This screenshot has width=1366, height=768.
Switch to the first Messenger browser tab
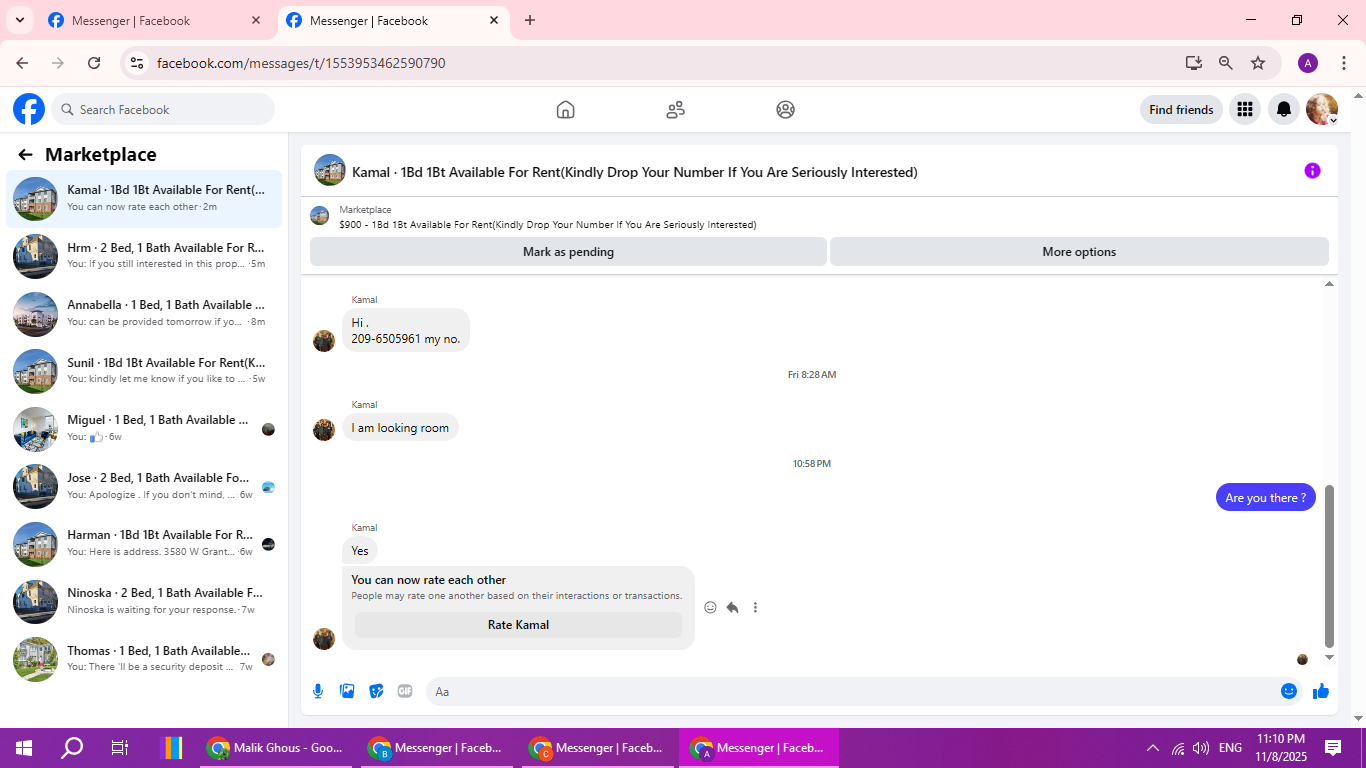[154, 20]
